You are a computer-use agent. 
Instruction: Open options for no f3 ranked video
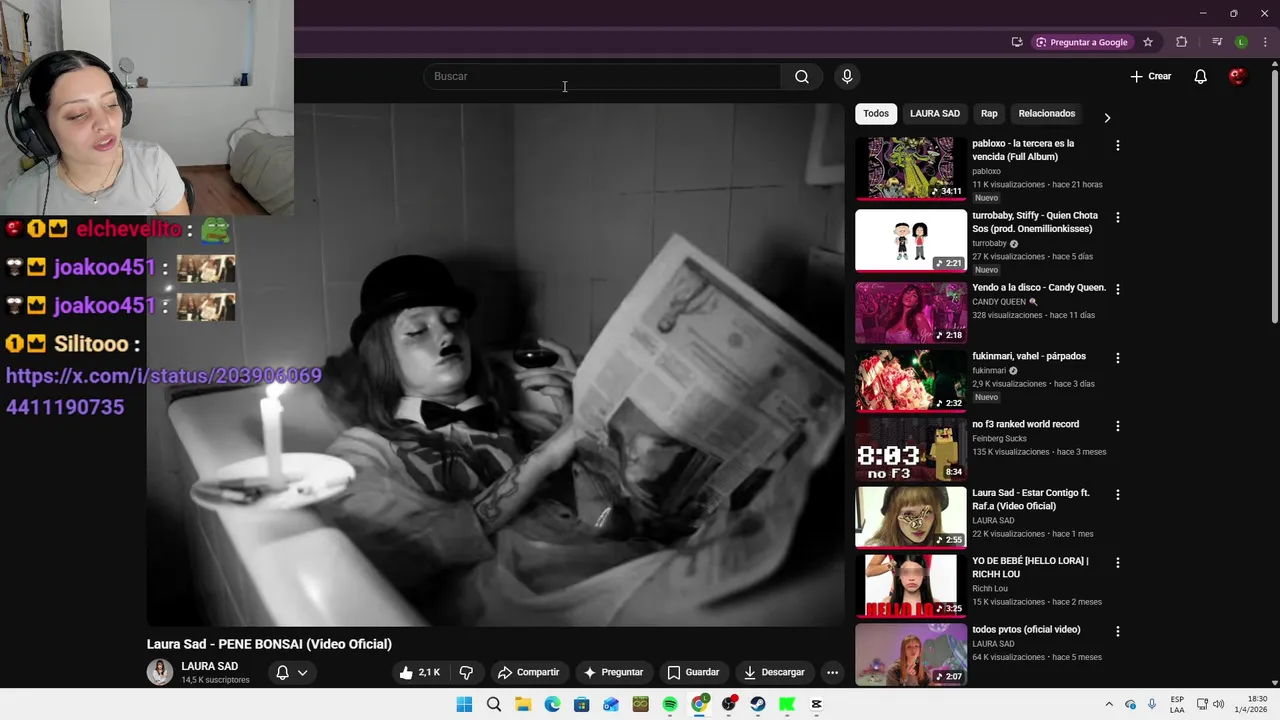tap(1118, 426)
